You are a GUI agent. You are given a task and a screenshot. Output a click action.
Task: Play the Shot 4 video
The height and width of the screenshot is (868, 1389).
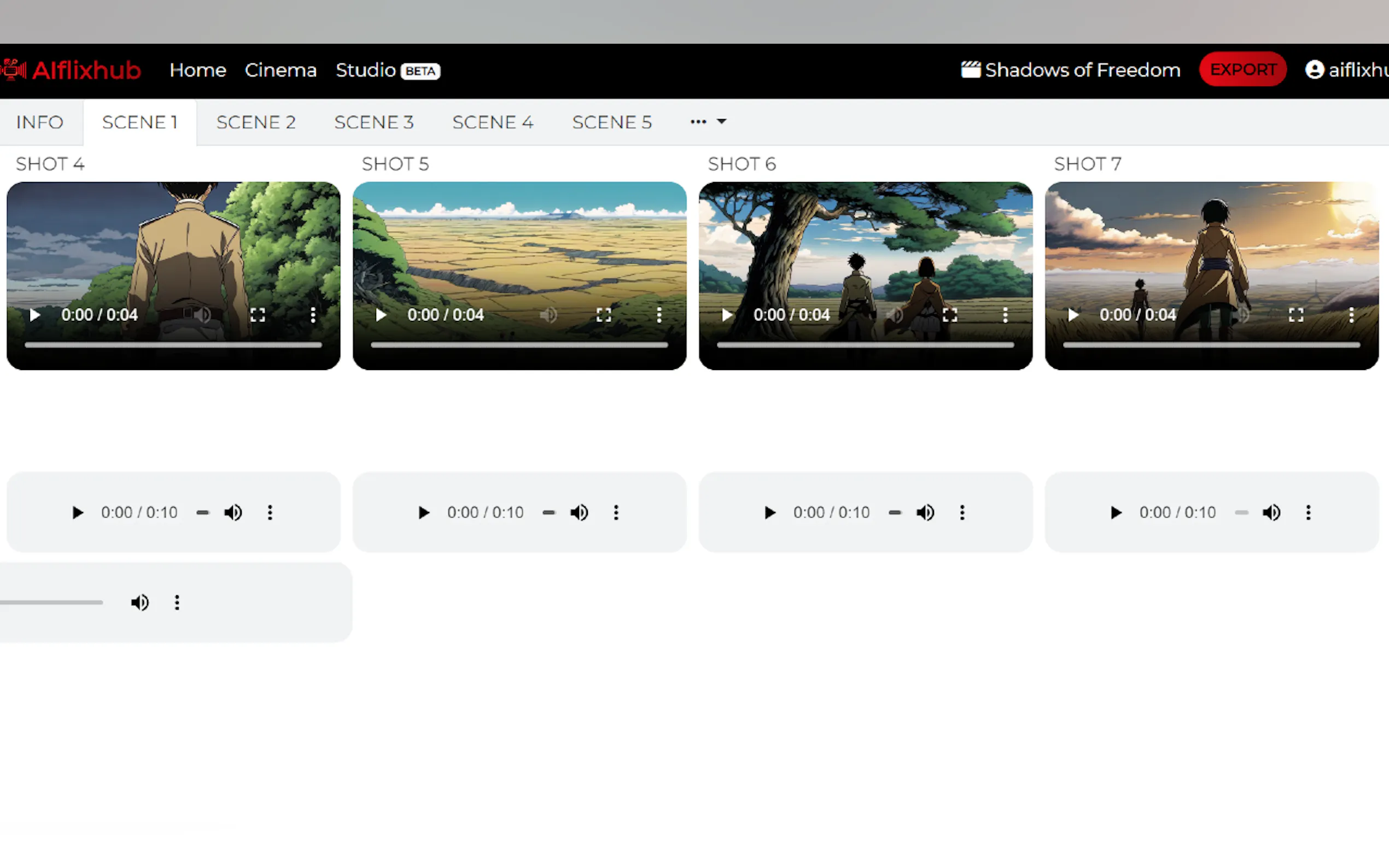click(x=34, y=315)
